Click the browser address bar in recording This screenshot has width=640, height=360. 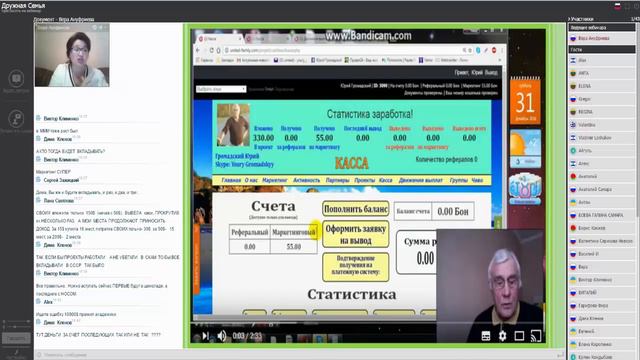click(343, 50)
